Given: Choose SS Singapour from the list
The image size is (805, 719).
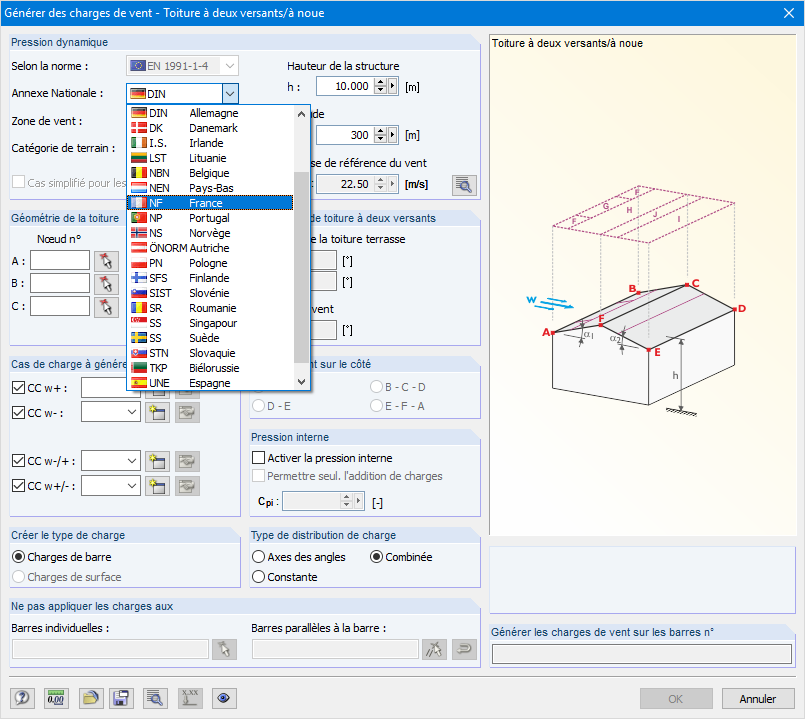Looking at the screenshot, I should (210, 323).
